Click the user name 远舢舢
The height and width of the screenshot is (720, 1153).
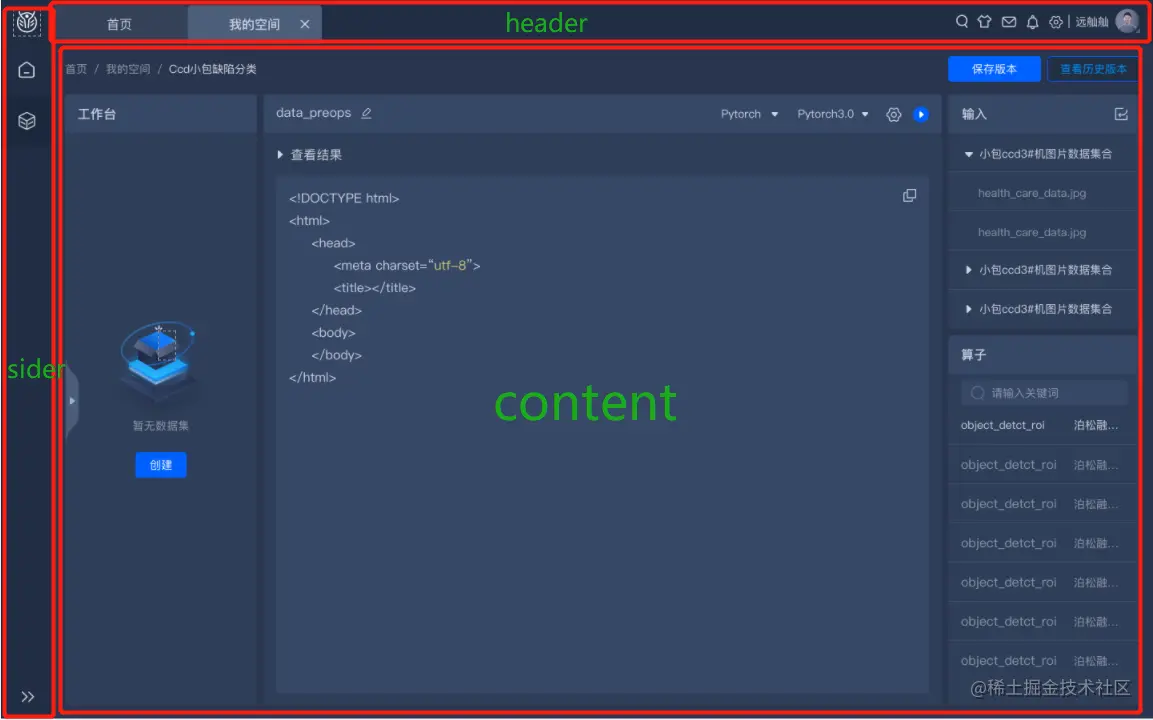coord(1092,22)
